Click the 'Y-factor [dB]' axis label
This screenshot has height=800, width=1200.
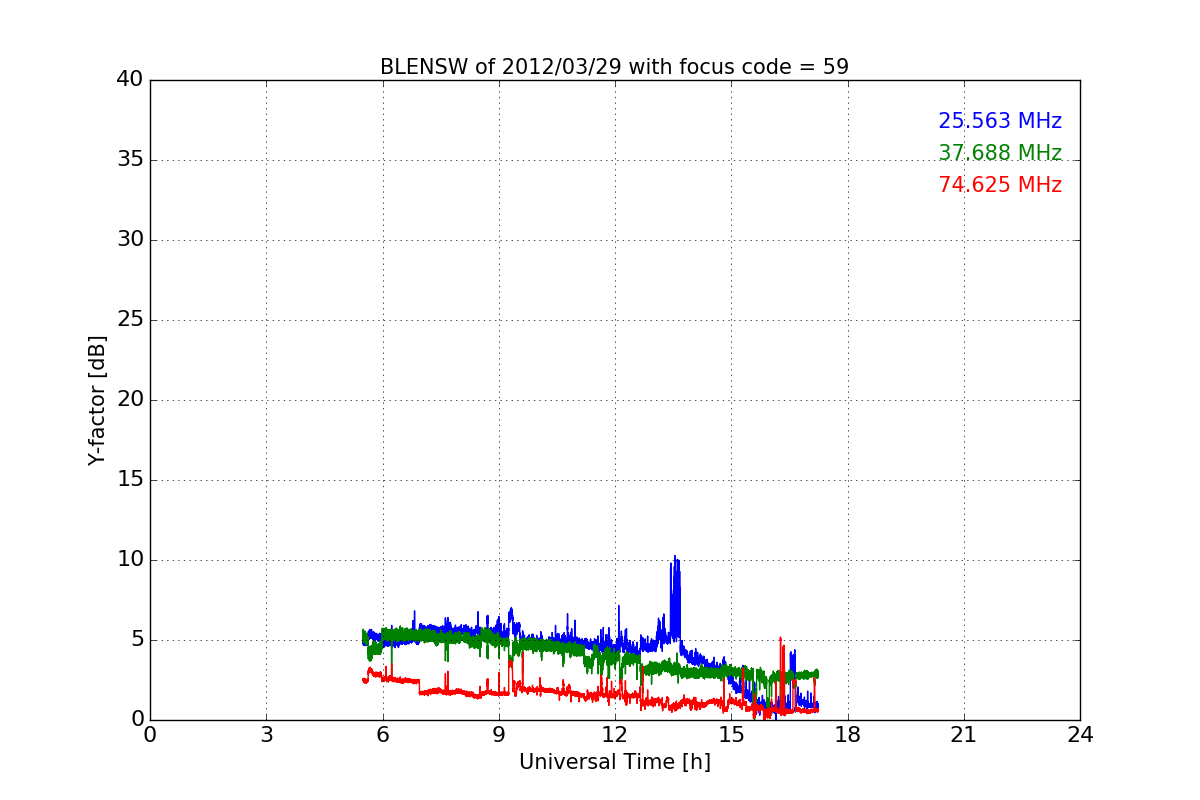click(x=97, y=400)
